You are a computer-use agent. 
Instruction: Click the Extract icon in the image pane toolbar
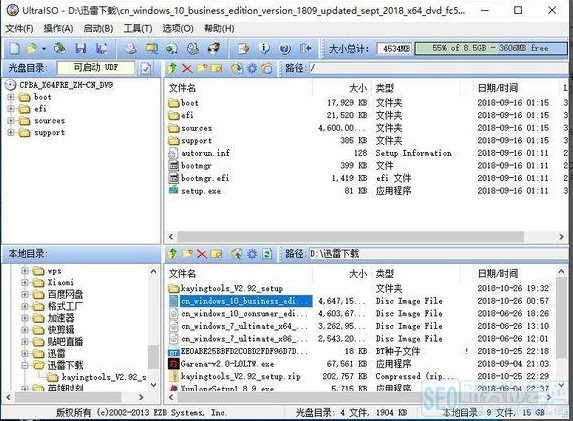pos(237,68)
